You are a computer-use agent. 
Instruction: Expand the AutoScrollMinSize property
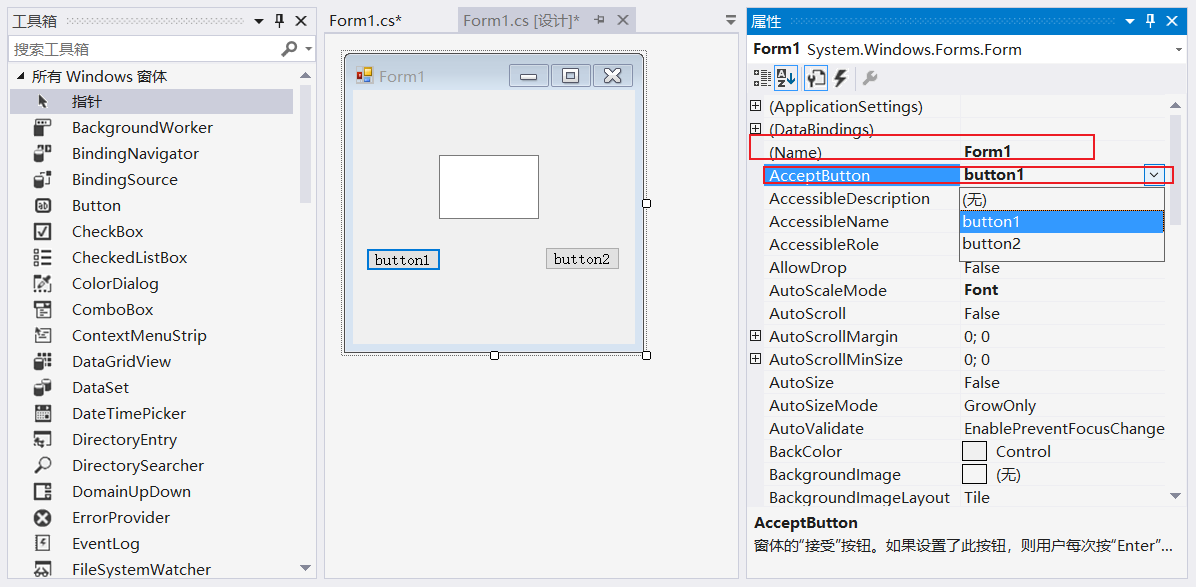pos(756,359)
